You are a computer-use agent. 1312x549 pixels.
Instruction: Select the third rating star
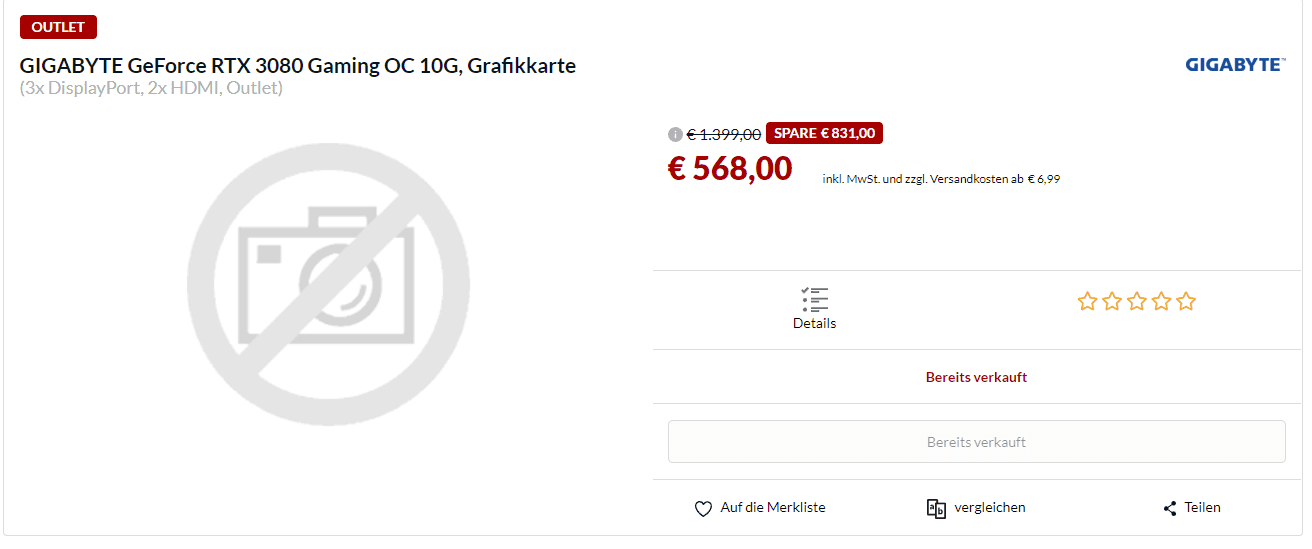tap(1136, 301)
